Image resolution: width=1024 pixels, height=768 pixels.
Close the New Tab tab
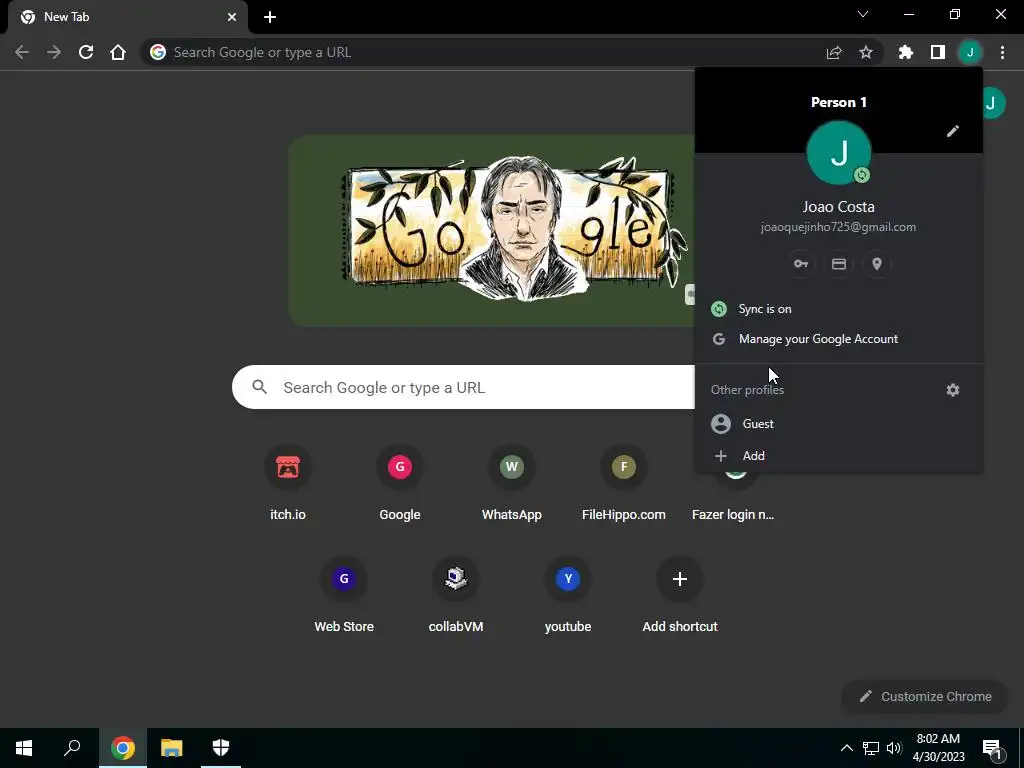click(x=232, y=17)
